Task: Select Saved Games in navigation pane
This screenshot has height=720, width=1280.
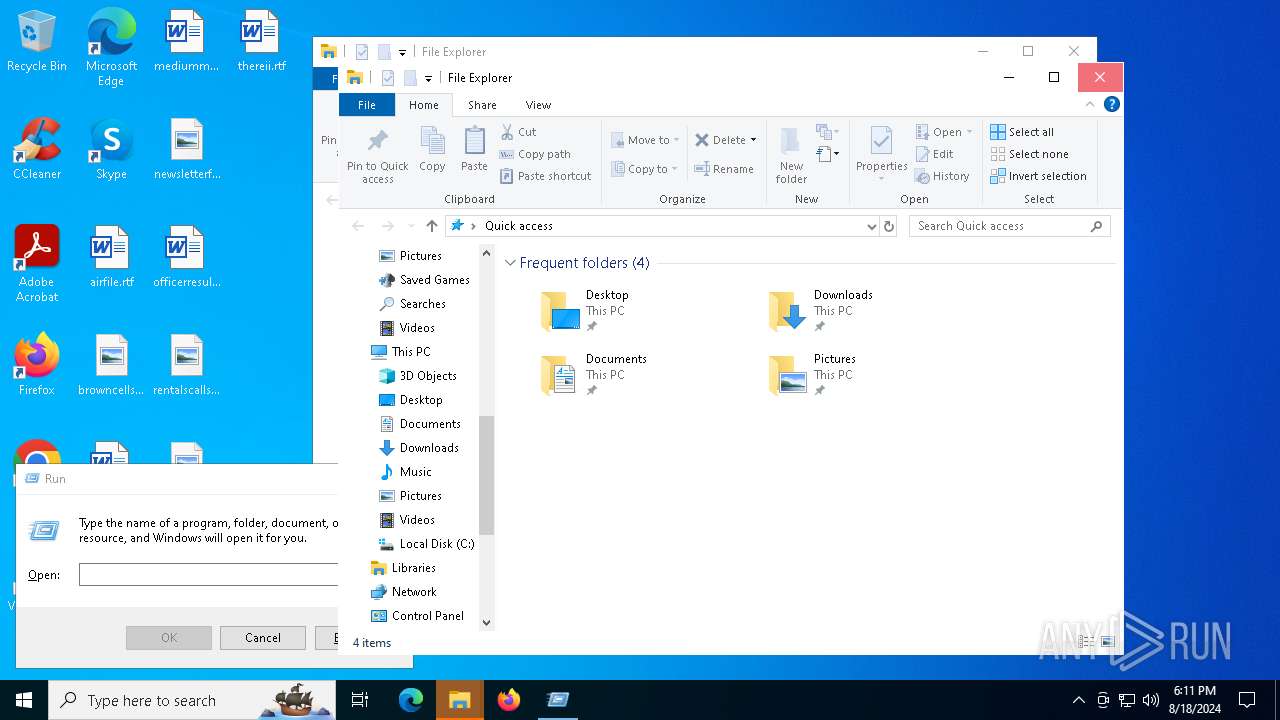Action: point(425,280)
